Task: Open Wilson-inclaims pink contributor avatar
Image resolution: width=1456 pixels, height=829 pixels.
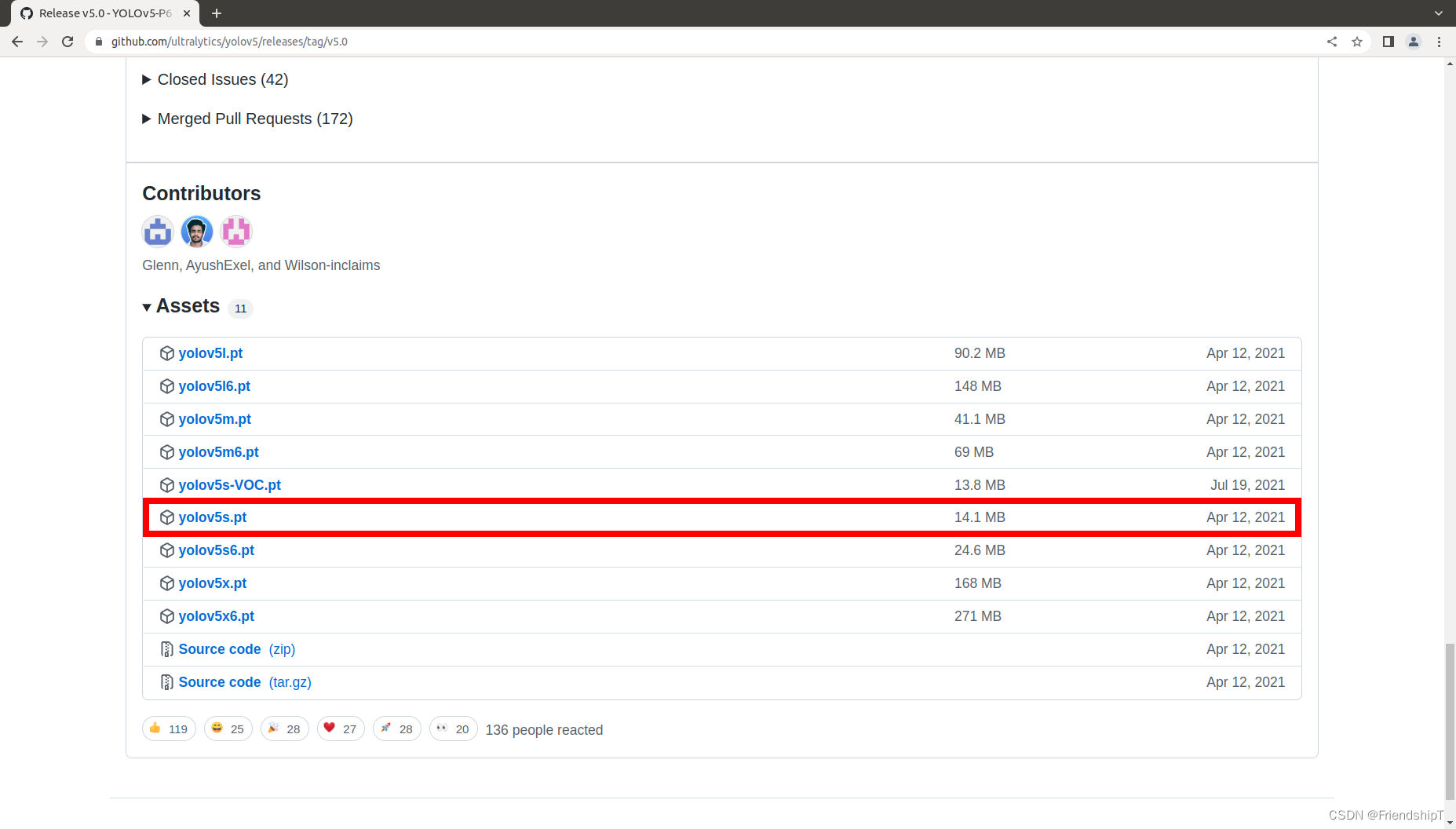Action: pos(236,232)
